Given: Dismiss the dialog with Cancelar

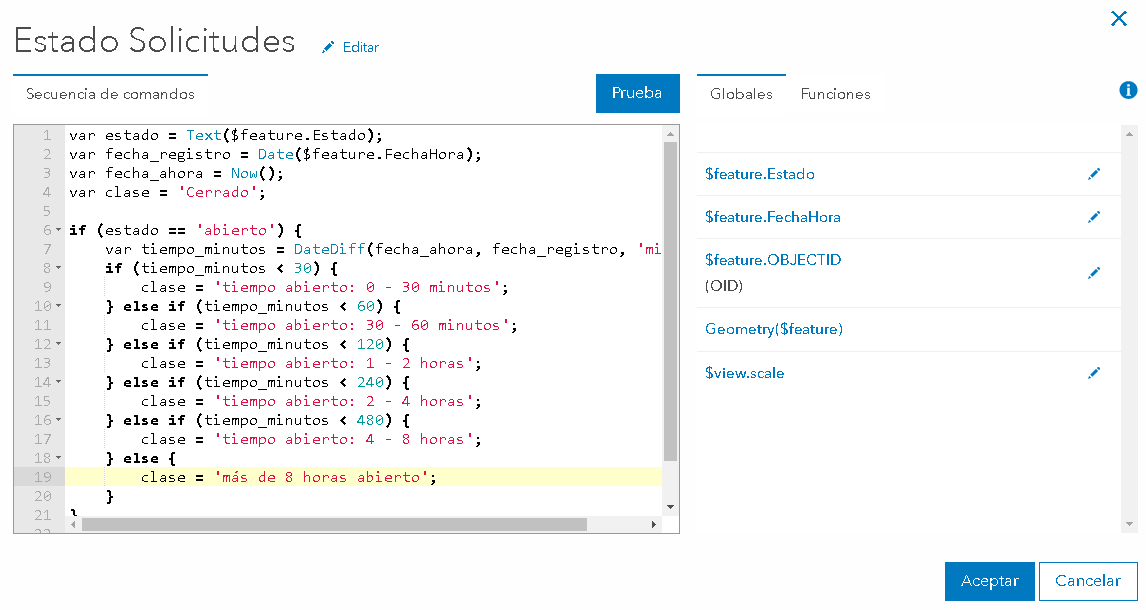Looking at the screenshot, I should tap(1088, 581).
